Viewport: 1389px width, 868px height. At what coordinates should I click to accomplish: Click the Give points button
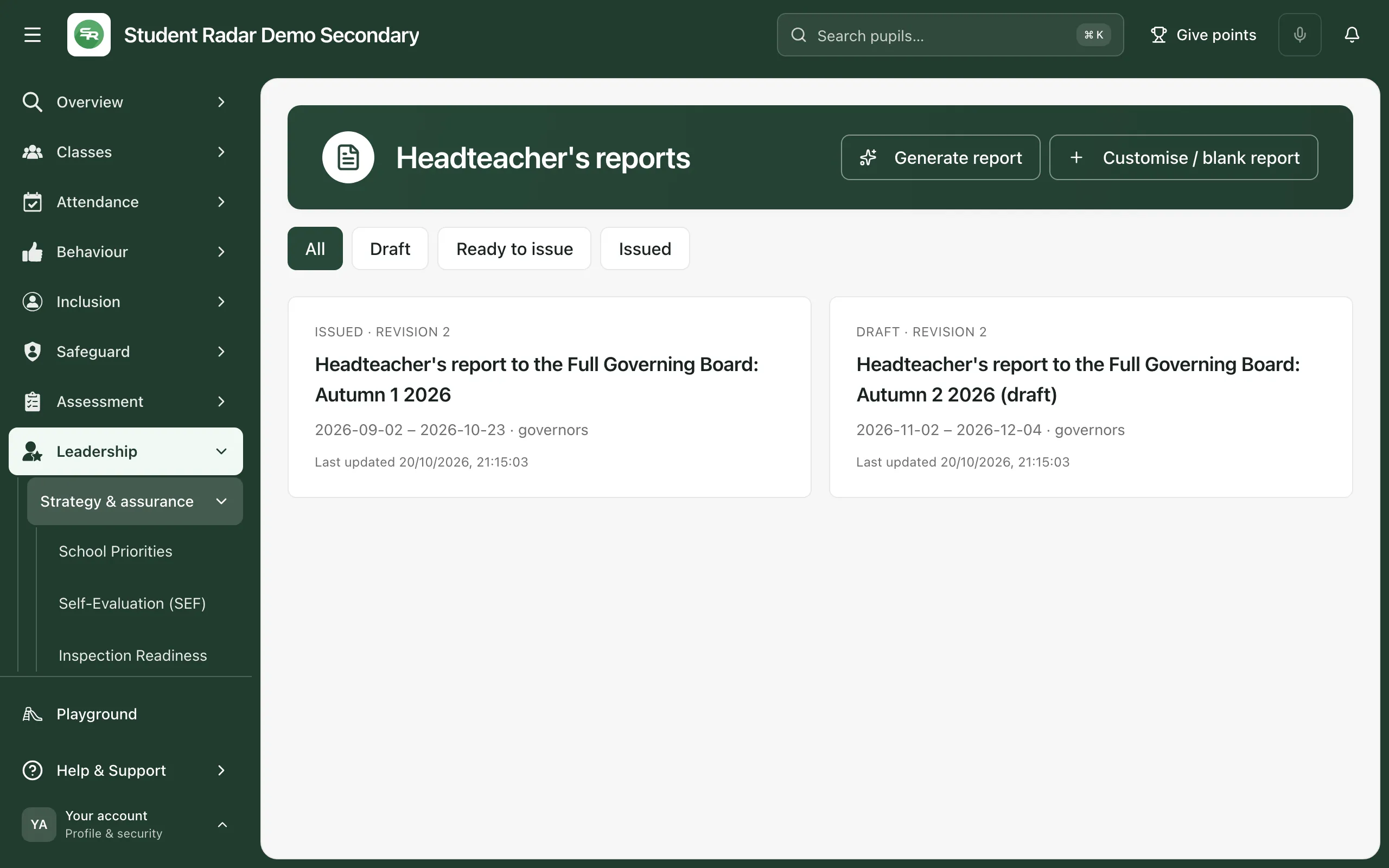[1203, 35]
